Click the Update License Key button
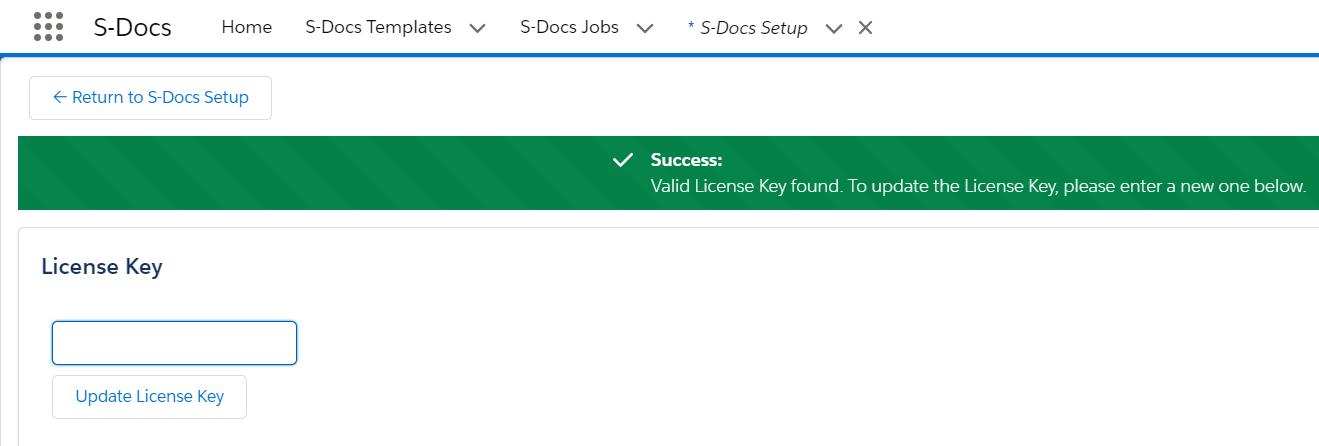The image size is (1319, 446). 149,396
